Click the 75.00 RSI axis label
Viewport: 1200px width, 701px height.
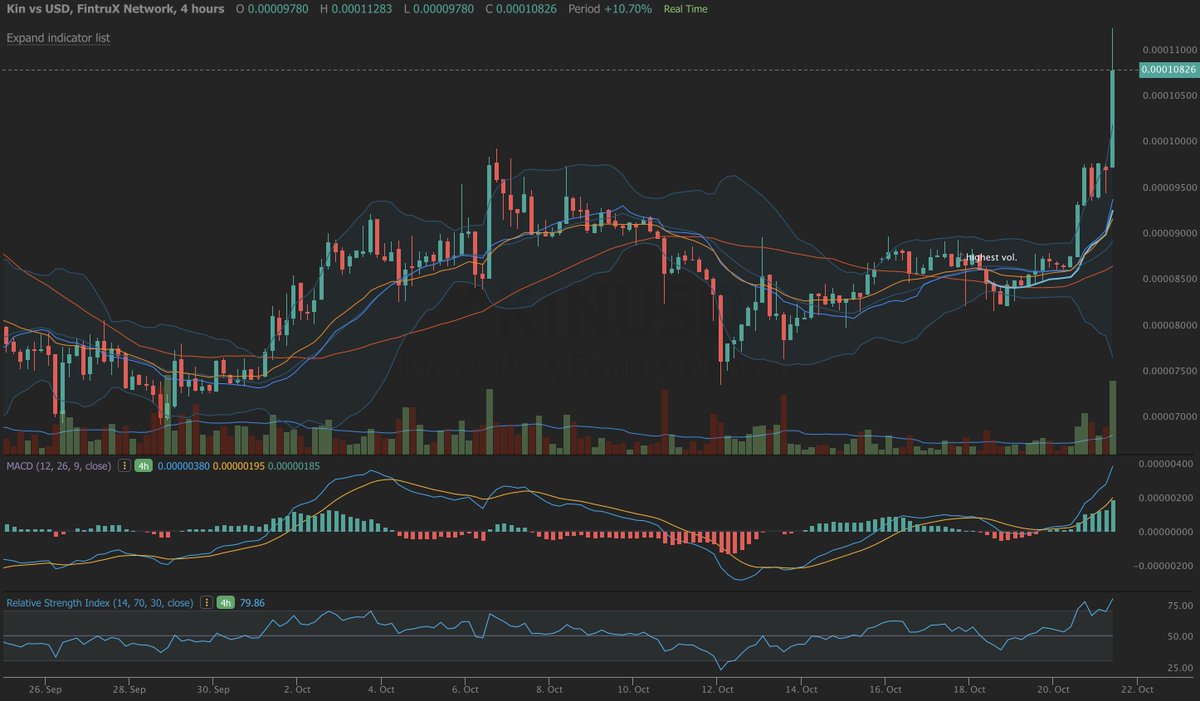[1180, 606]
